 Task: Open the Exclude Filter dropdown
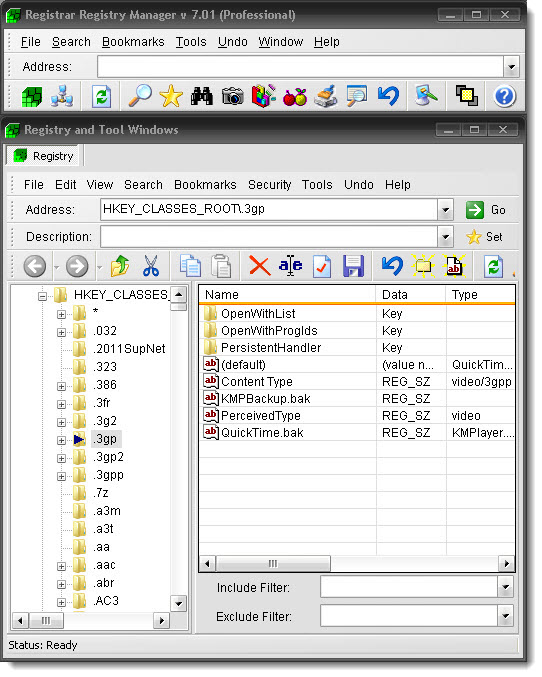[505, 616]
